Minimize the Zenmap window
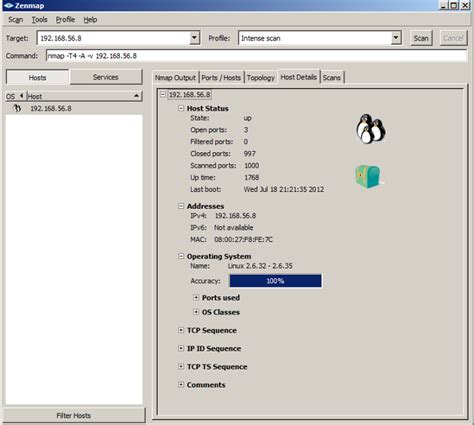 coord(444,5)
